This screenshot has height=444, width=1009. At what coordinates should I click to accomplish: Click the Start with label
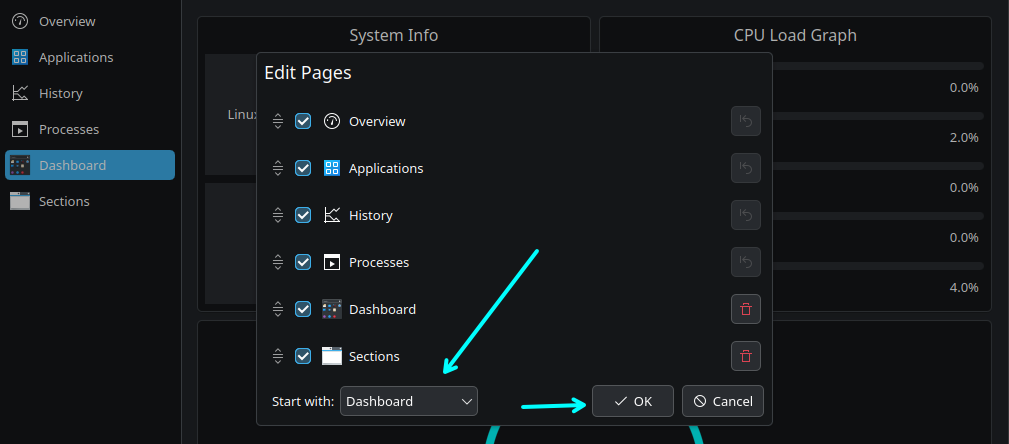303,402
